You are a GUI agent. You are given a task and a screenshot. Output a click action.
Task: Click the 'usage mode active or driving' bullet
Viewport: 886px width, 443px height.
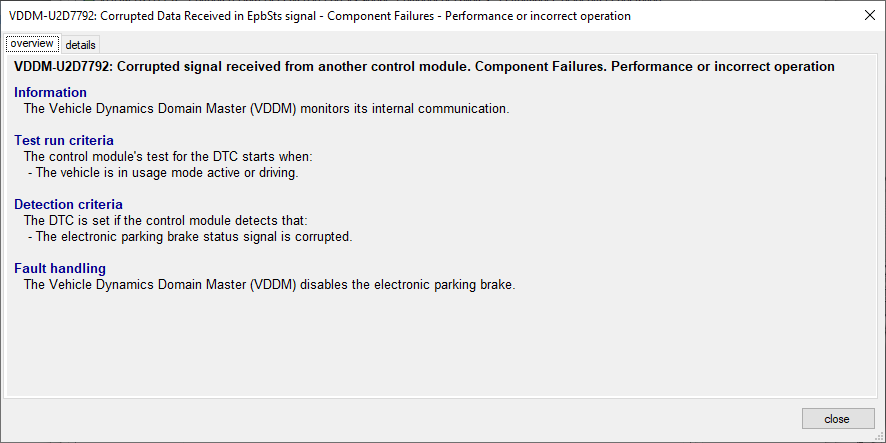coord(163,173)
